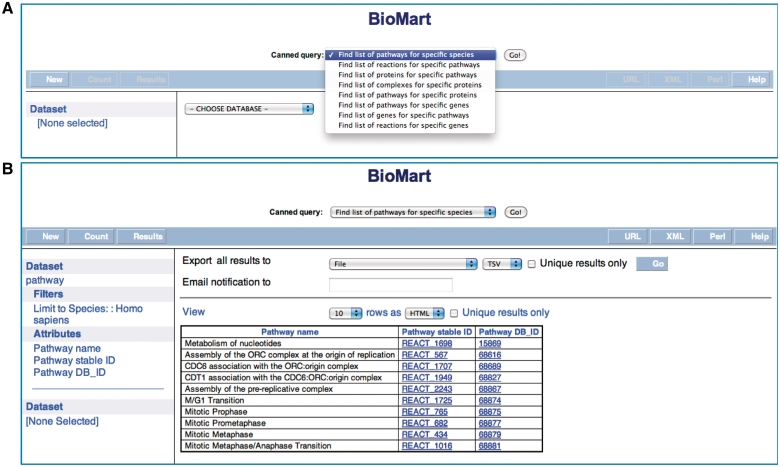Open rows count dropdown showing 10
The height and width of the screenshot is (467, 780).
click(345, 313)
